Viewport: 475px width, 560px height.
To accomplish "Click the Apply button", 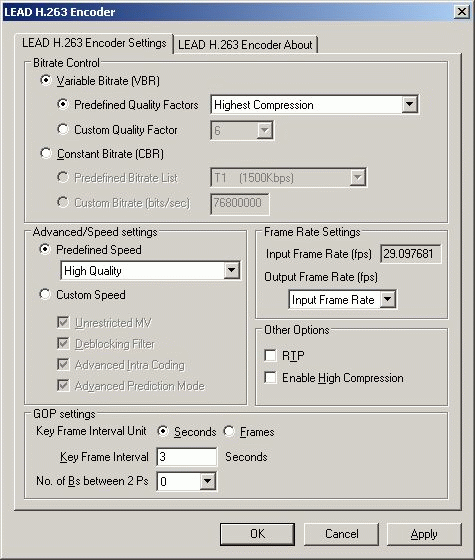I will 424,534.
